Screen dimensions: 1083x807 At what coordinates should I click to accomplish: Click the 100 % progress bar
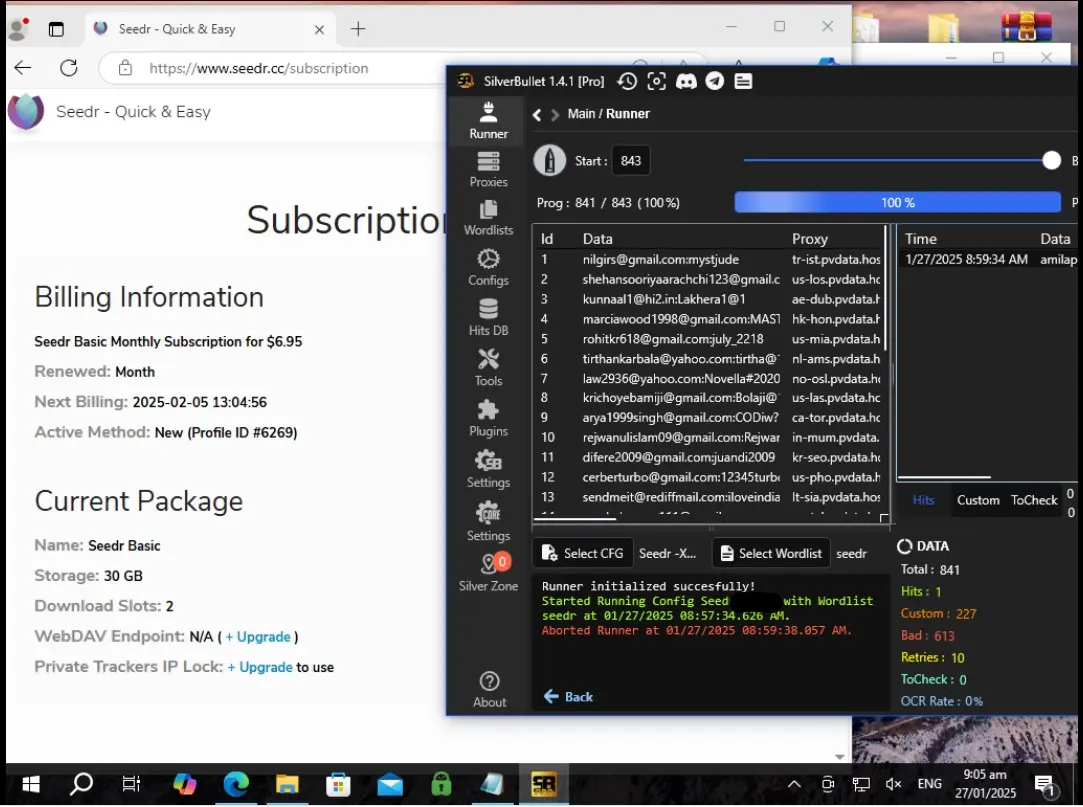pos(897,203)
